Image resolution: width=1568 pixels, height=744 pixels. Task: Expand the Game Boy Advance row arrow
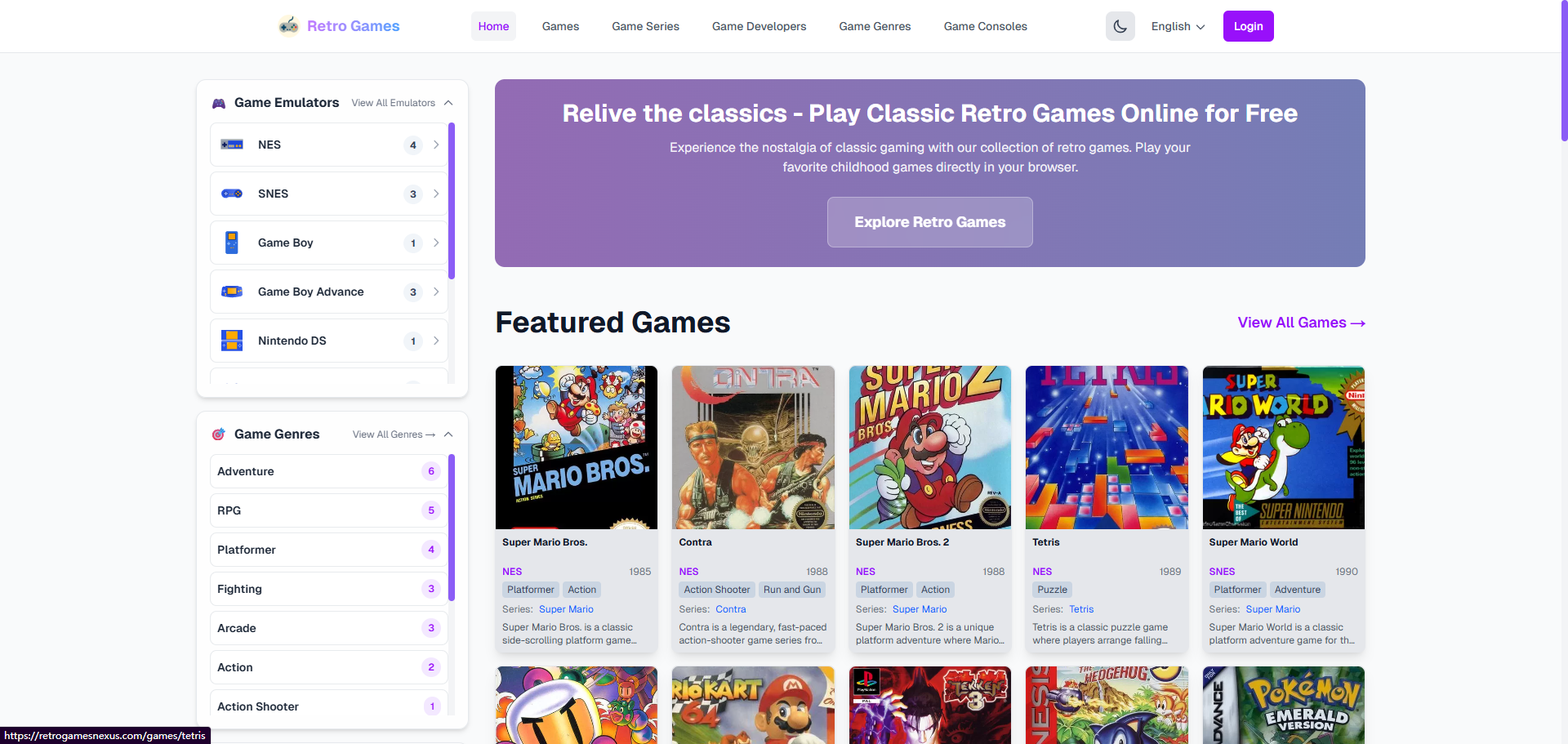click(436, 292)
